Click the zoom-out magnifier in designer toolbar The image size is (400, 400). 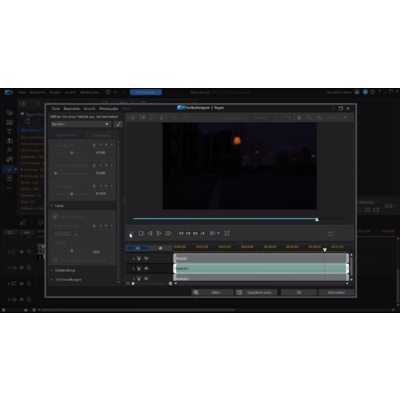point(309,117)
